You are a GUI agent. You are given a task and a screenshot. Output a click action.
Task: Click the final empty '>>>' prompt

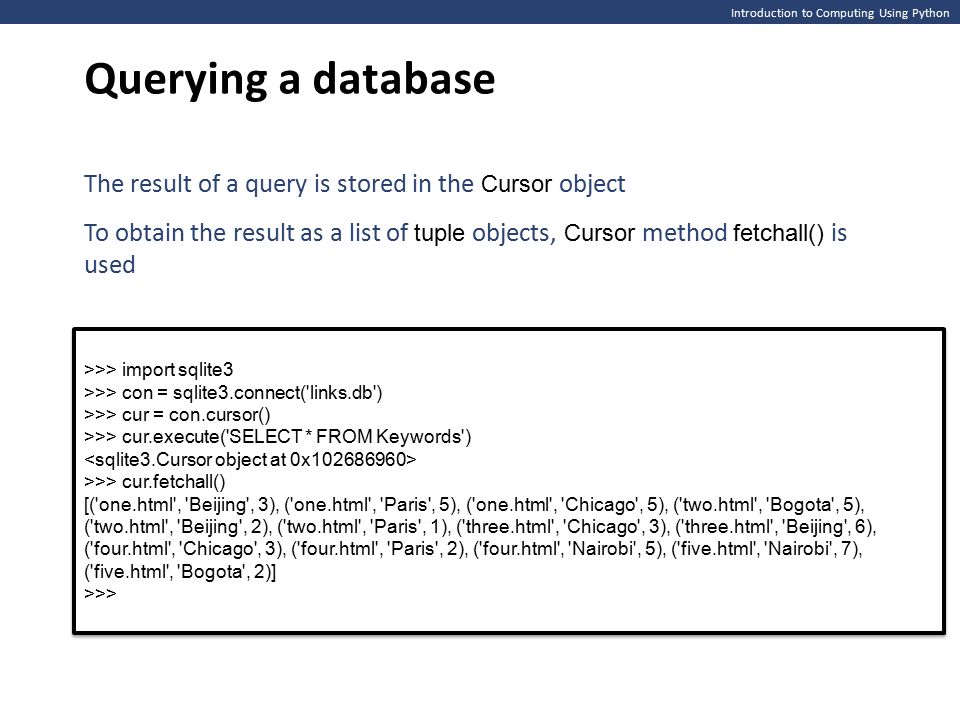click(x=100, y=593)
